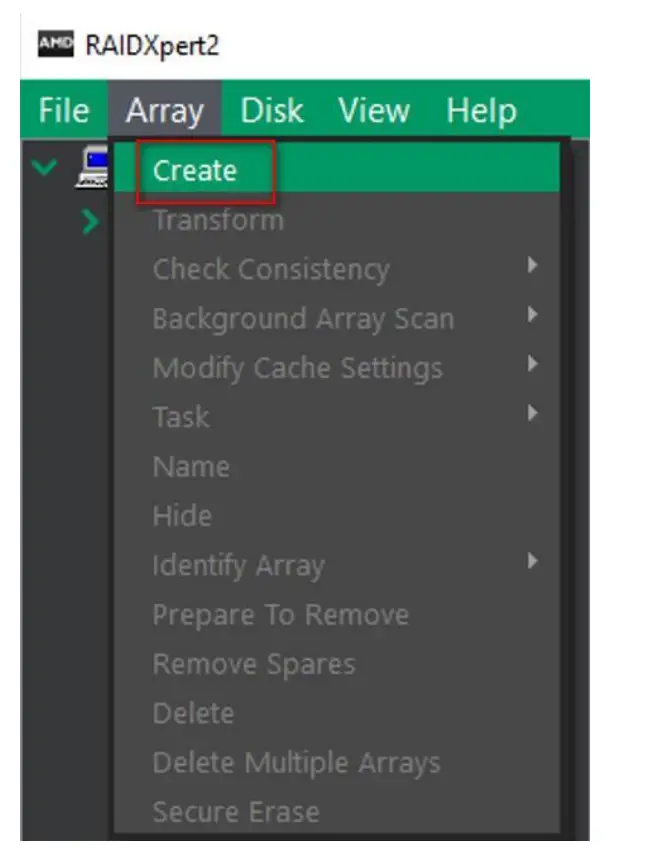Screen dimensions: 659x855
Task: Choose Create from the Array menu
Action: click(x=197, y=170)
